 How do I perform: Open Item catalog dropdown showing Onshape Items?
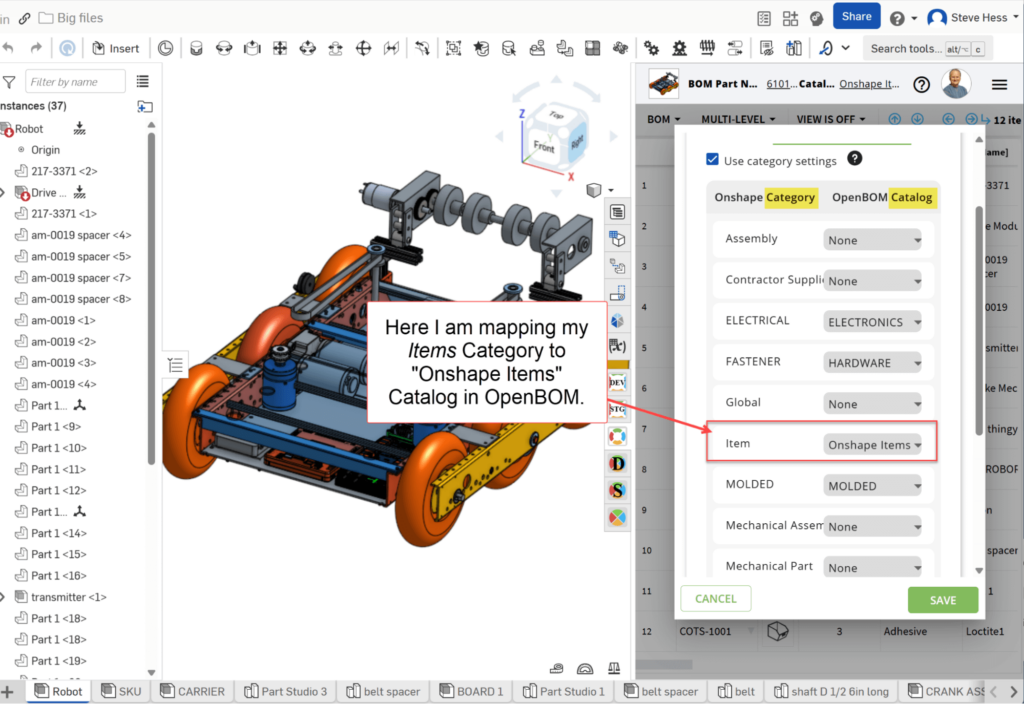(x=872, y=445)
